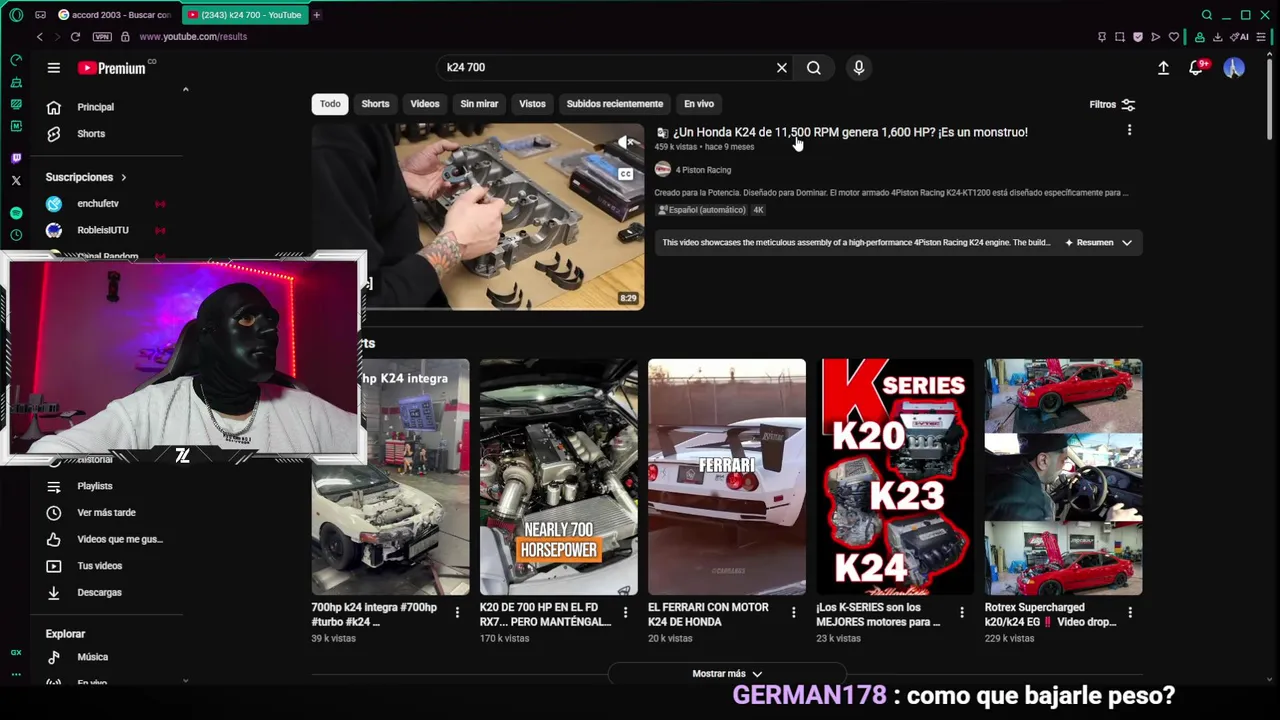Open a new browser tab

click(x=317, y=15)
